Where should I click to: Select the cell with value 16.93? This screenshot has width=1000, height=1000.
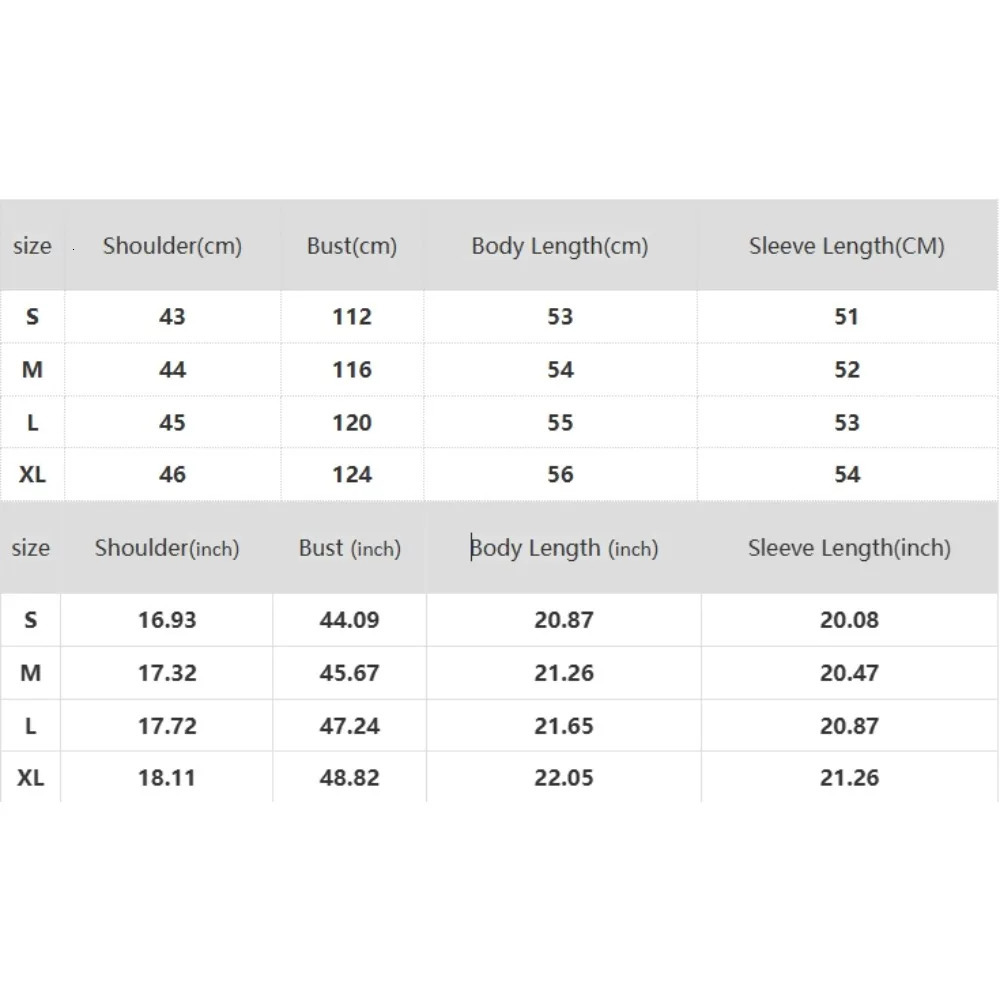point(167,620)
